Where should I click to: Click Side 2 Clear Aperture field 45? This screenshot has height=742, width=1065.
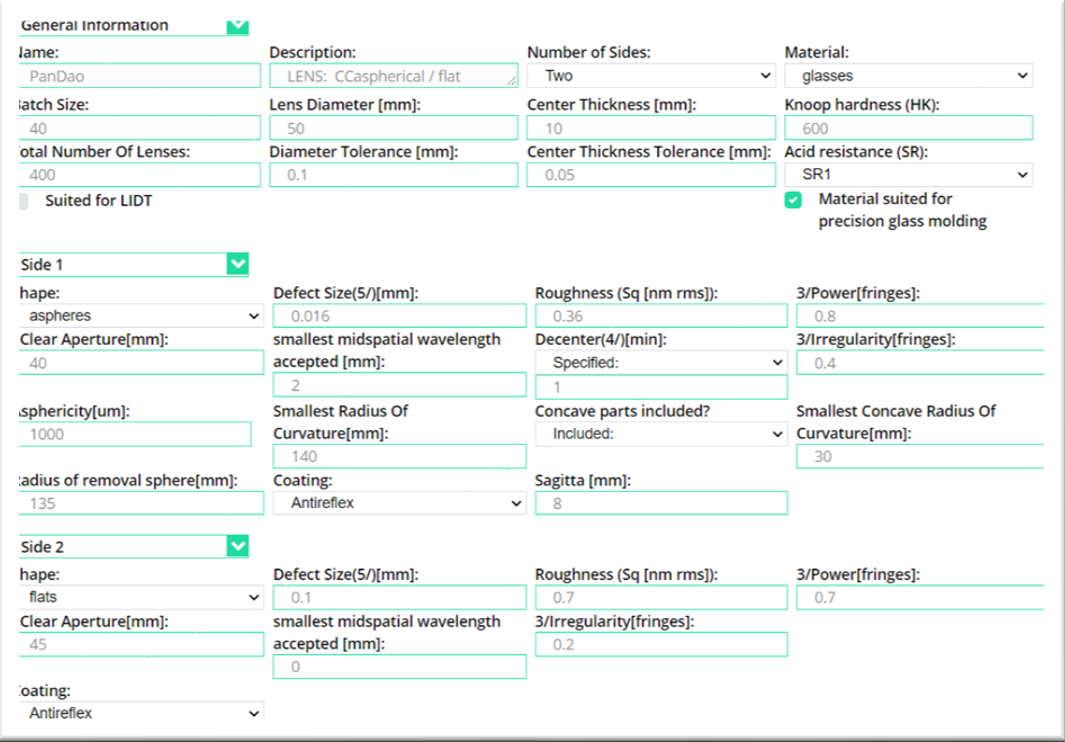pyautogui.click(x=141, y=644)
